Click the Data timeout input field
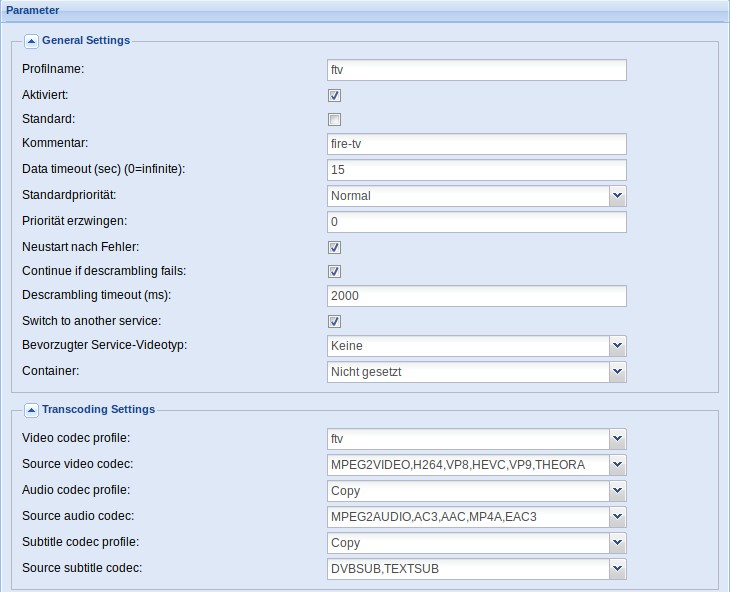Image resolution: width=730 pixels, height=592 pixels. tap(477, 170)
